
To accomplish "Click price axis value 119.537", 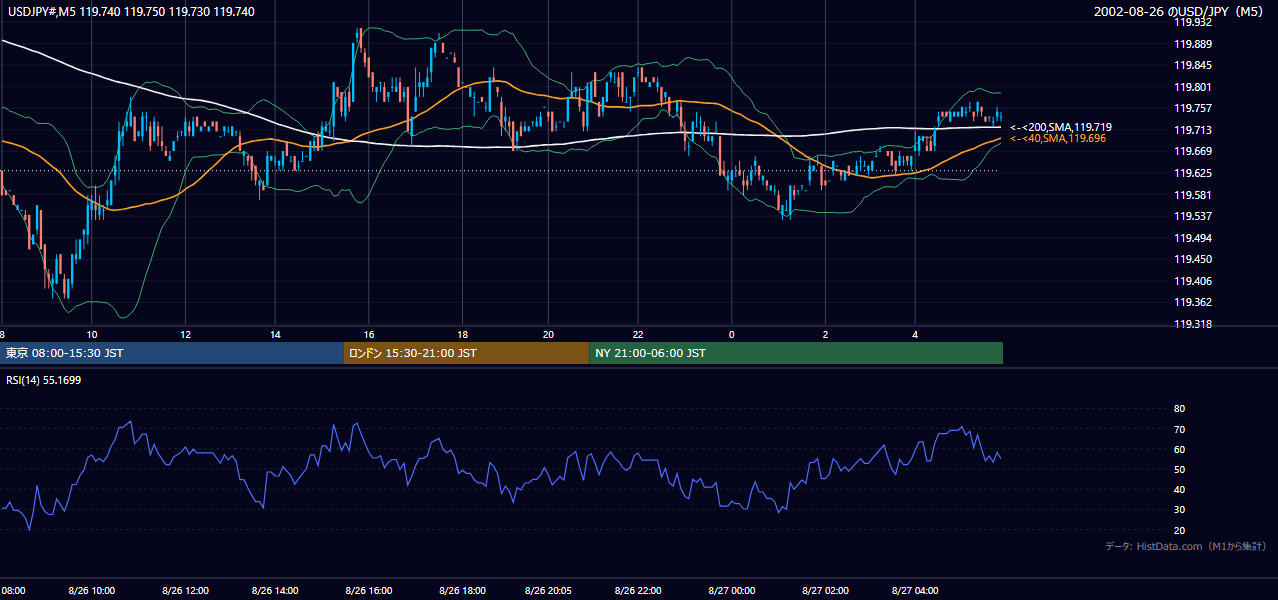I will [1192, 216].
